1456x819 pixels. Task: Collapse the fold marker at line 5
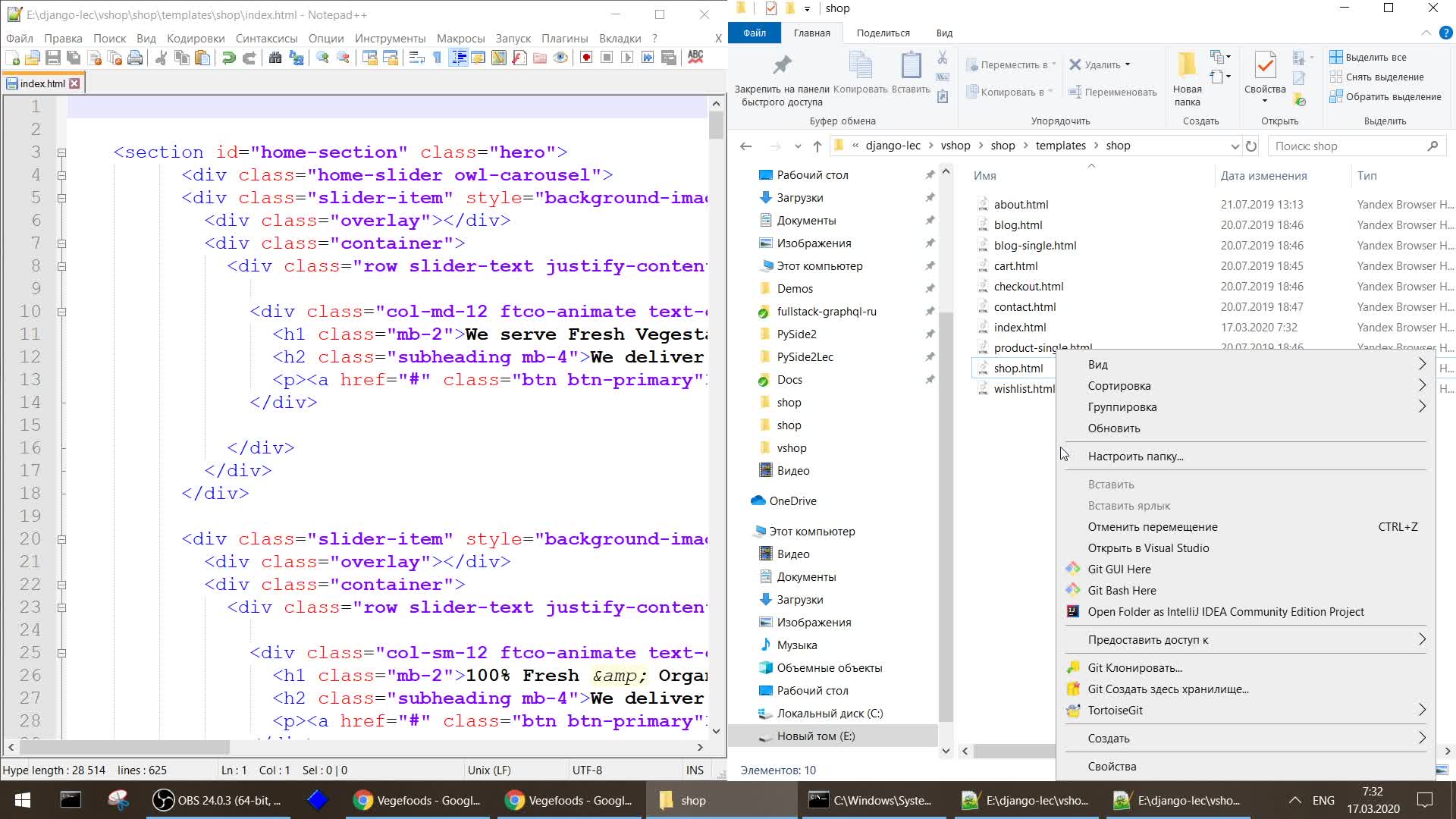tap(62, 198)
